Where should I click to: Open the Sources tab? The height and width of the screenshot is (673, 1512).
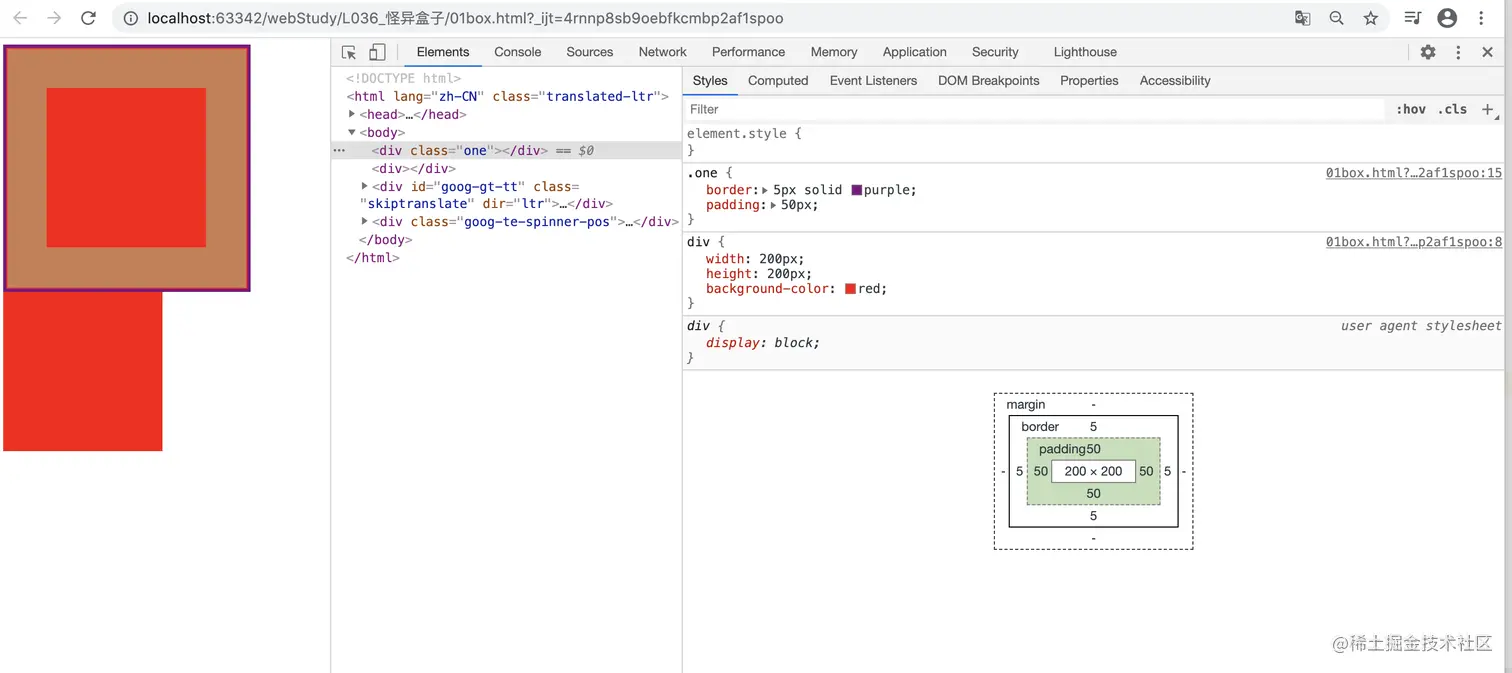(x=590, y=52)
